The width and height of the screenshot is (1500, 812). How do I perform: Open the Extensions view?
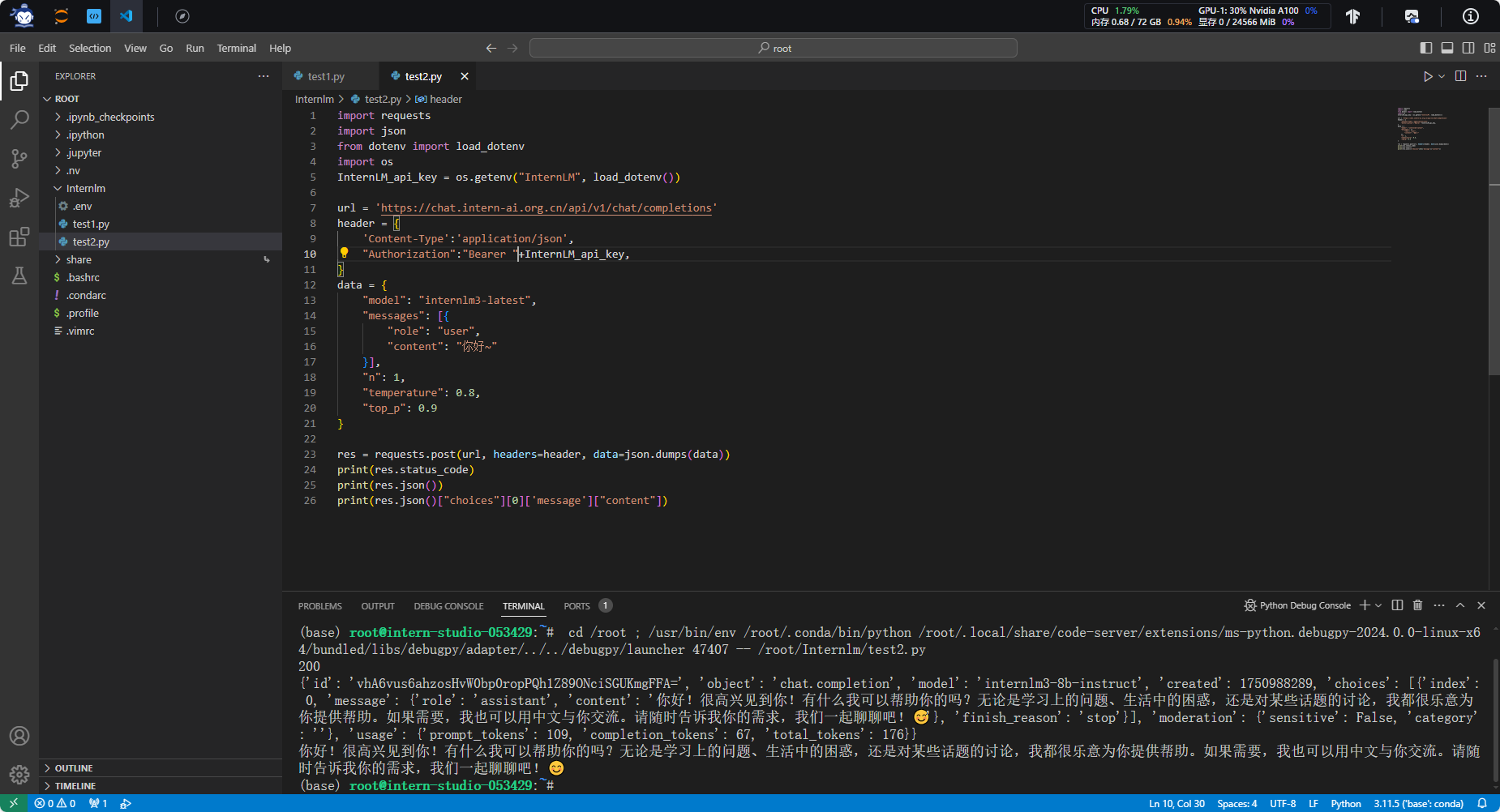click(19, 237)
